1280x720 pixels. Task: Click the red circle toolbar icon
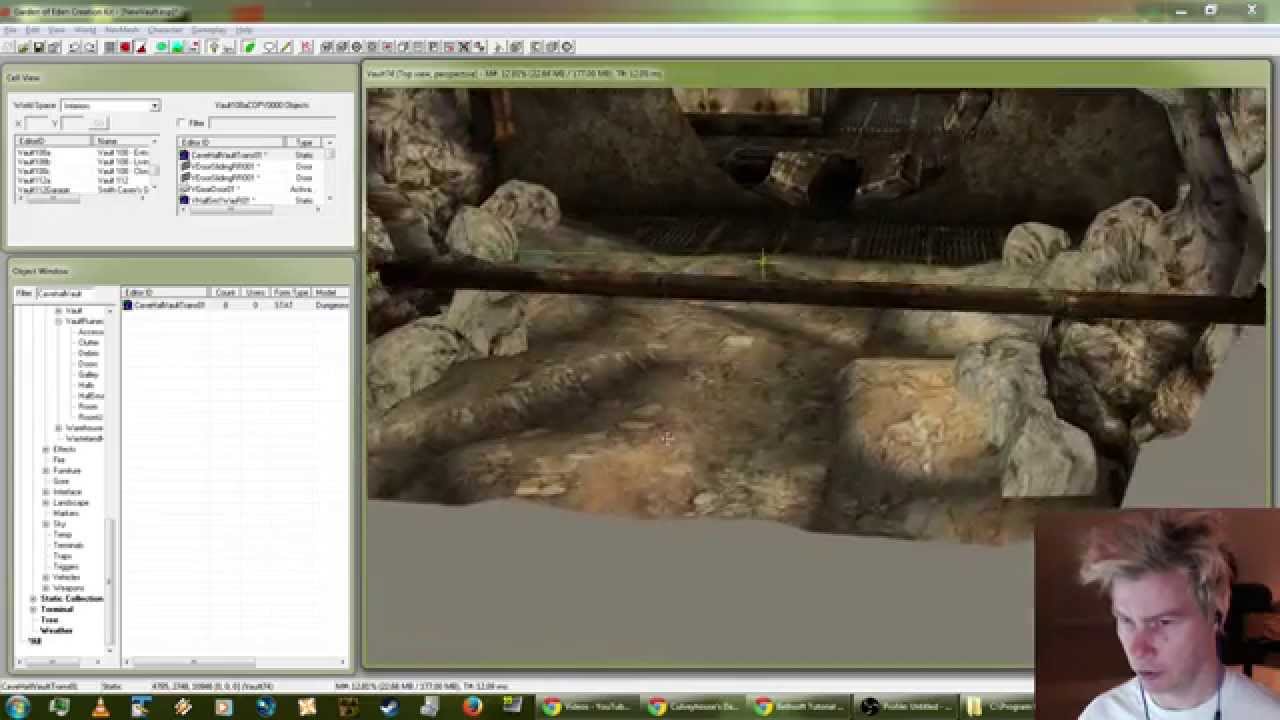tap(125, 47)
